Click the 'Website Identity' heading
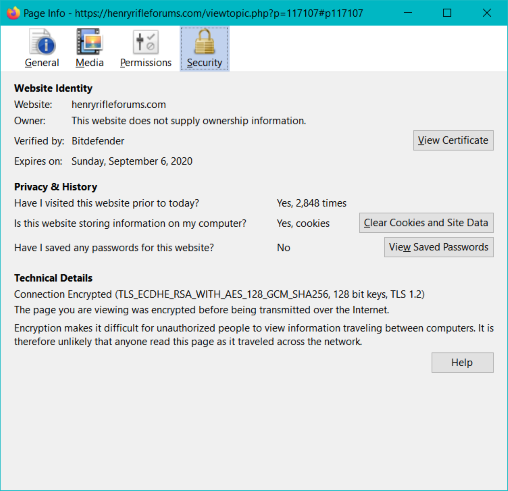 coord(53,88)
